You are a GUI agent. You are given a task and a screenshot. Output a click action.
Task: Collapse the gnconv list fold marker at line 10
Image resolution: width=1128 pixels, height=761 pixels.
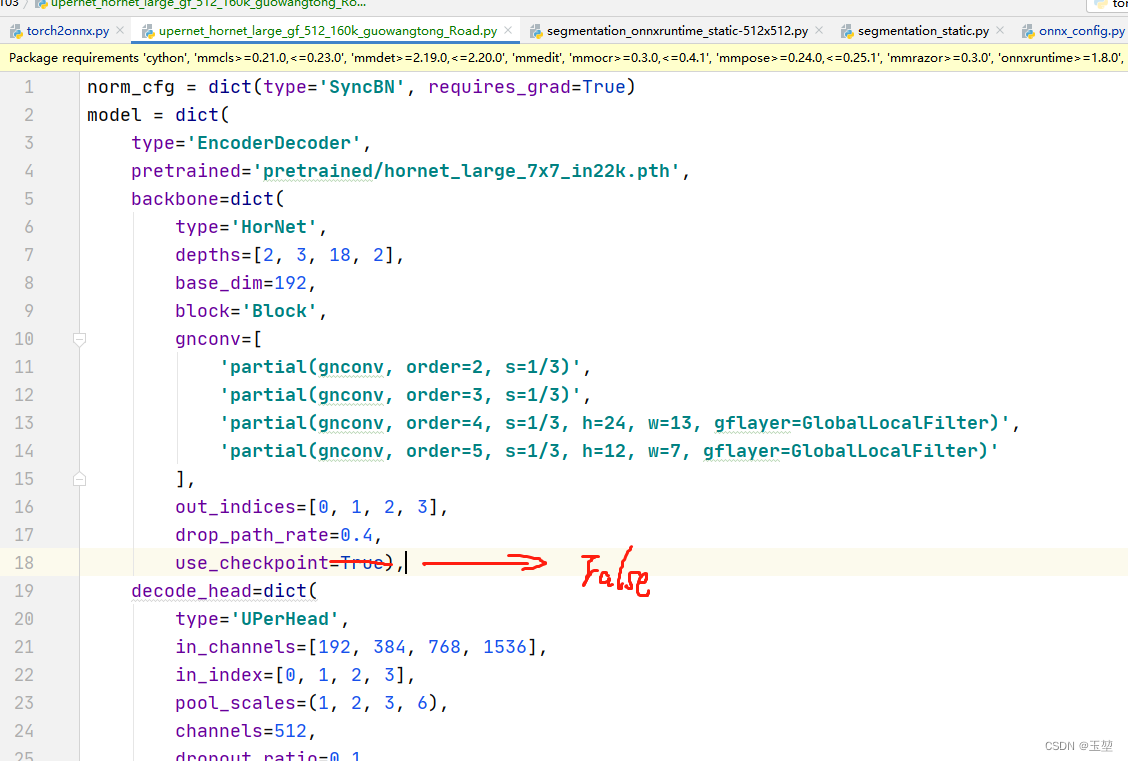(80, 339)
